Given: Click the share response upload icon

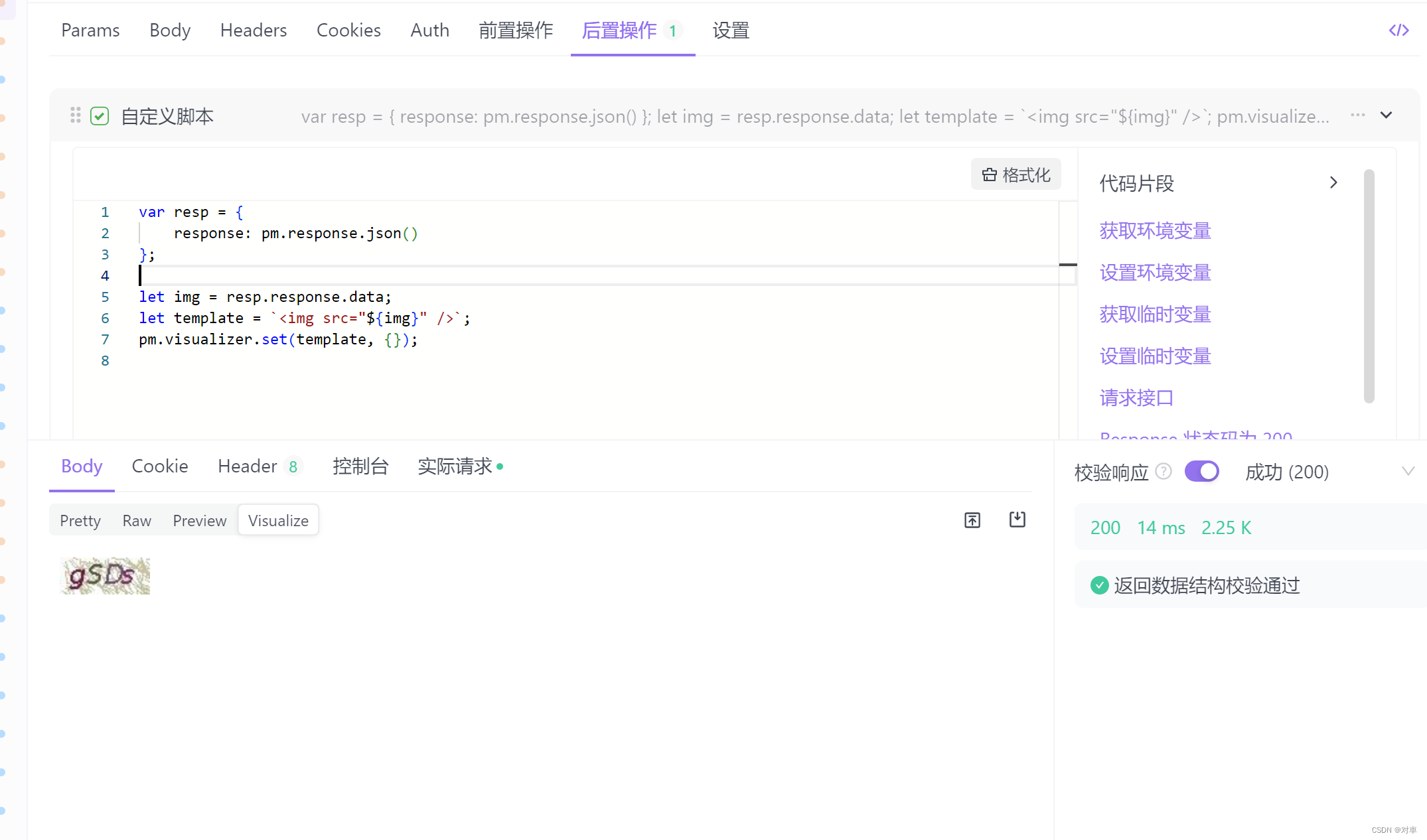Looking at the screenshot, I should click(x=972, y=520).
